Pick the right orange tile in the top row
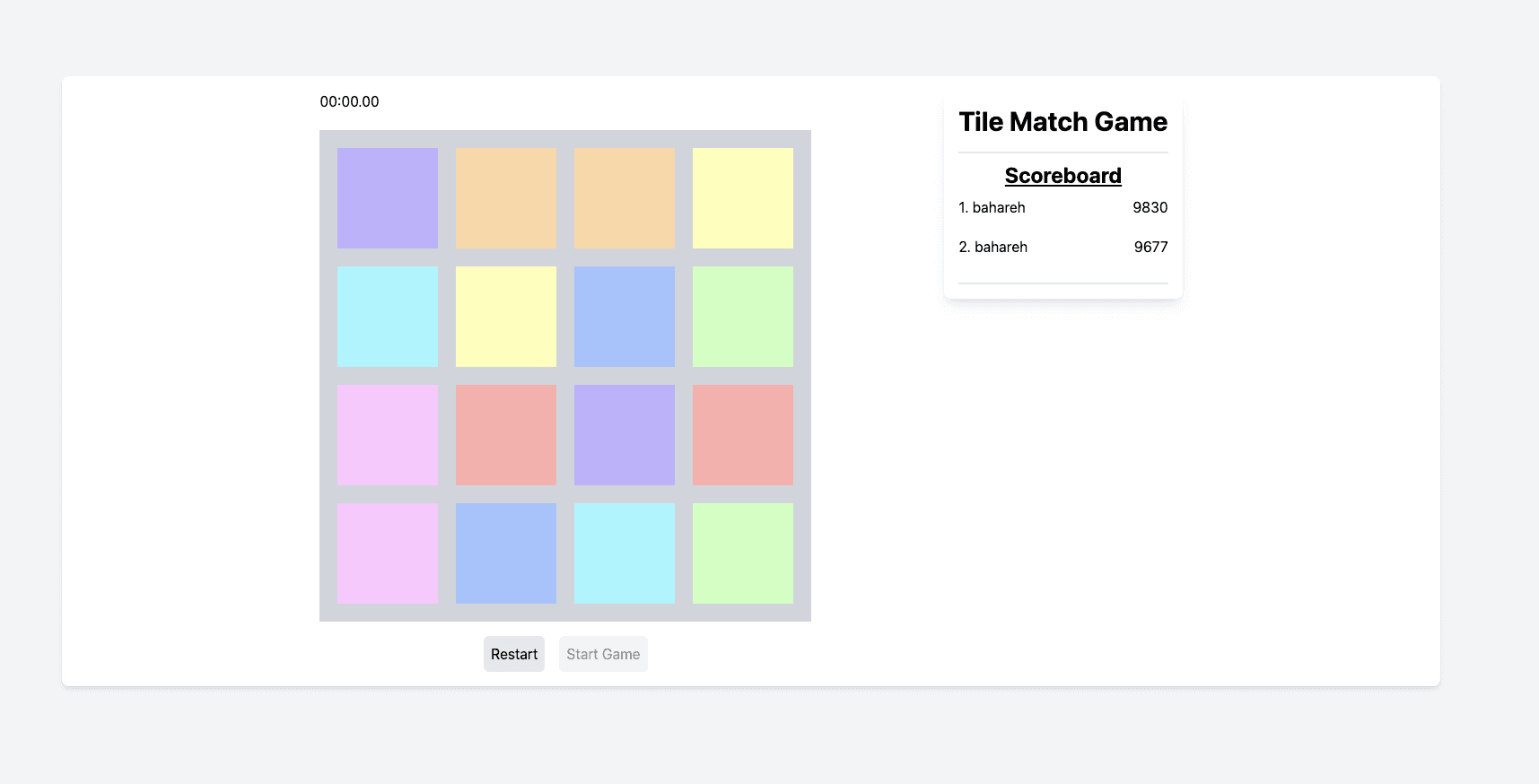 pyautogui.click(x=625, y=198)
